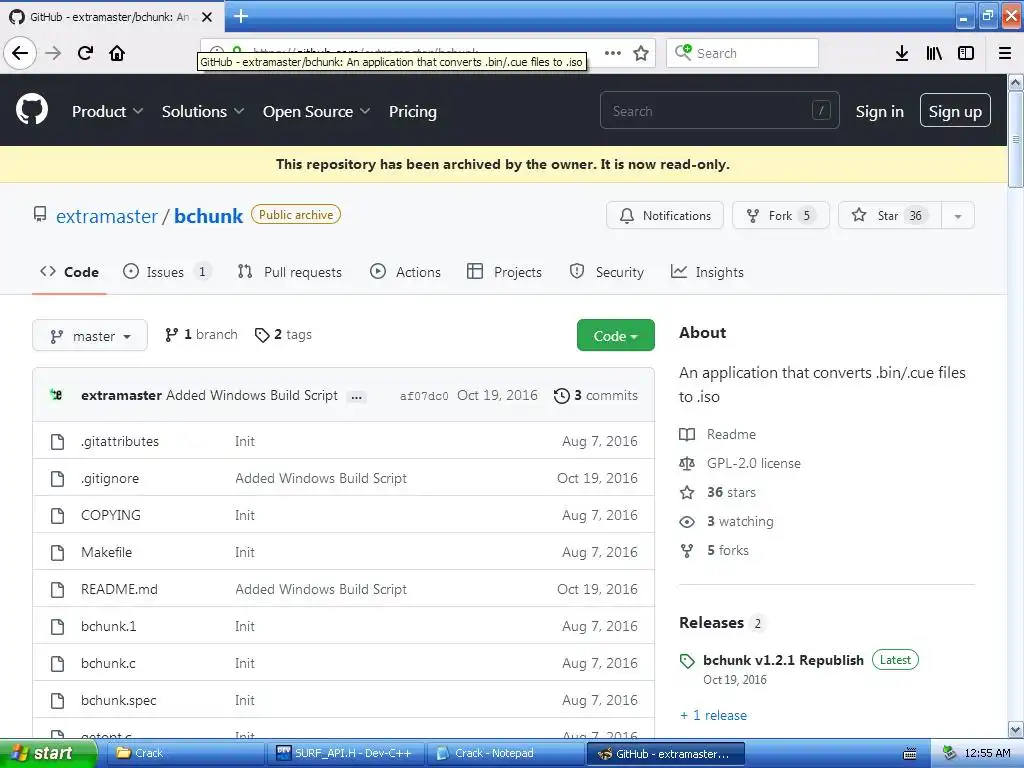Open the page actions three-dots menu
The image size is (1024, 768).
point(613,53)
